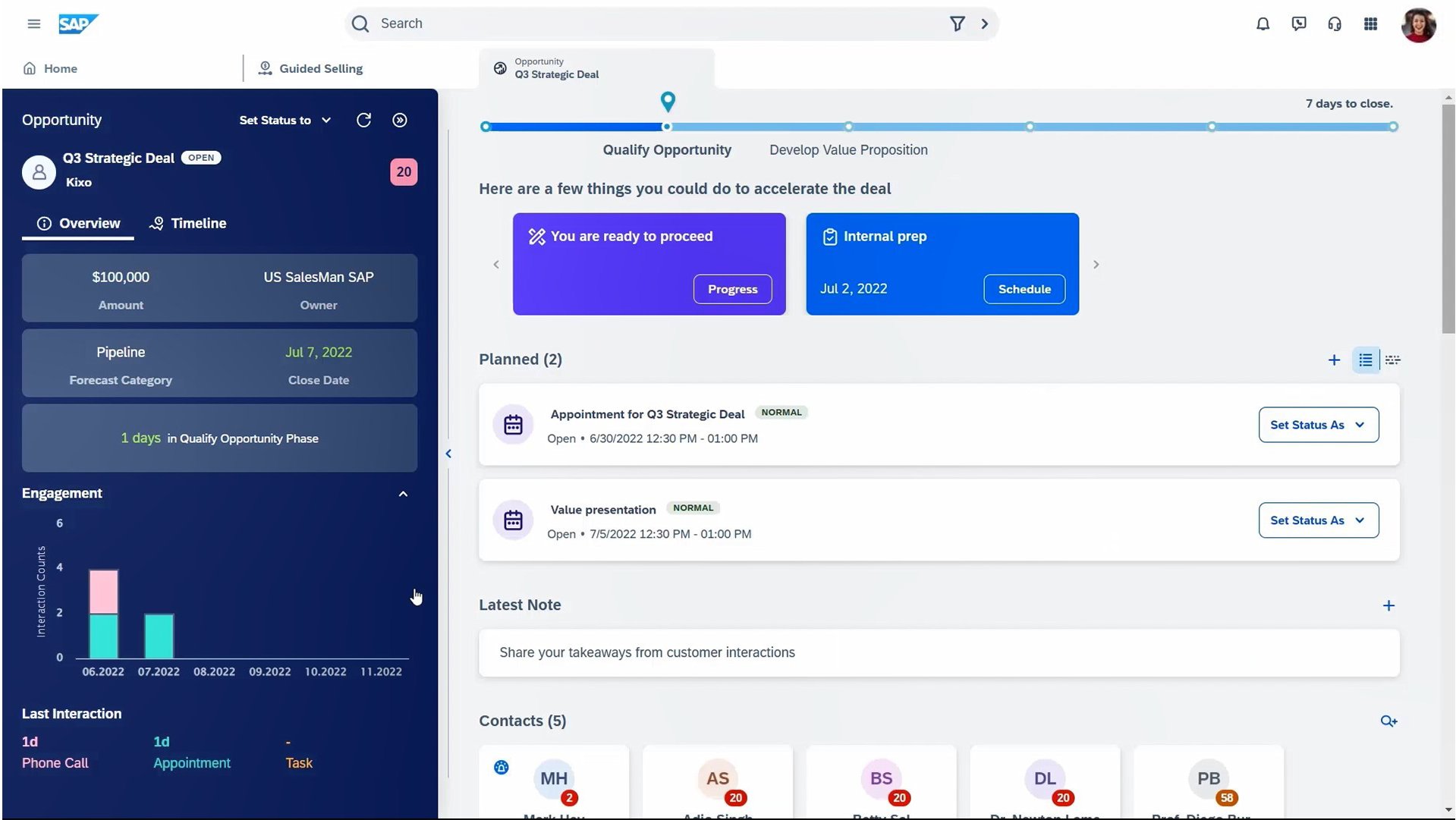The width and height of the screenshot is (1456, 820).
Task: Refresh the opportunity panel
Action: coord(363,120)
